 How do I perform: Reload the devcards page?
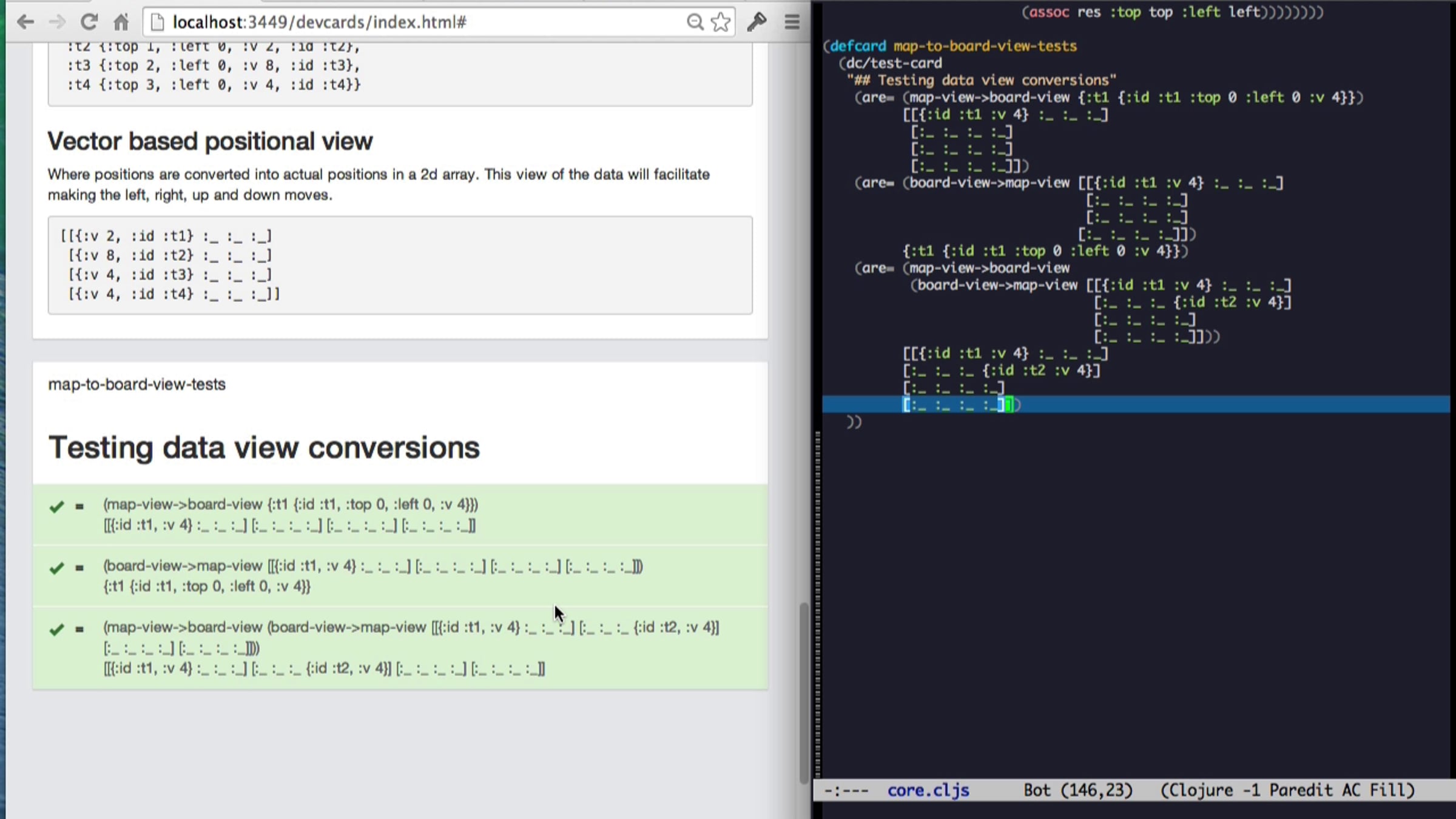(89, 22)
